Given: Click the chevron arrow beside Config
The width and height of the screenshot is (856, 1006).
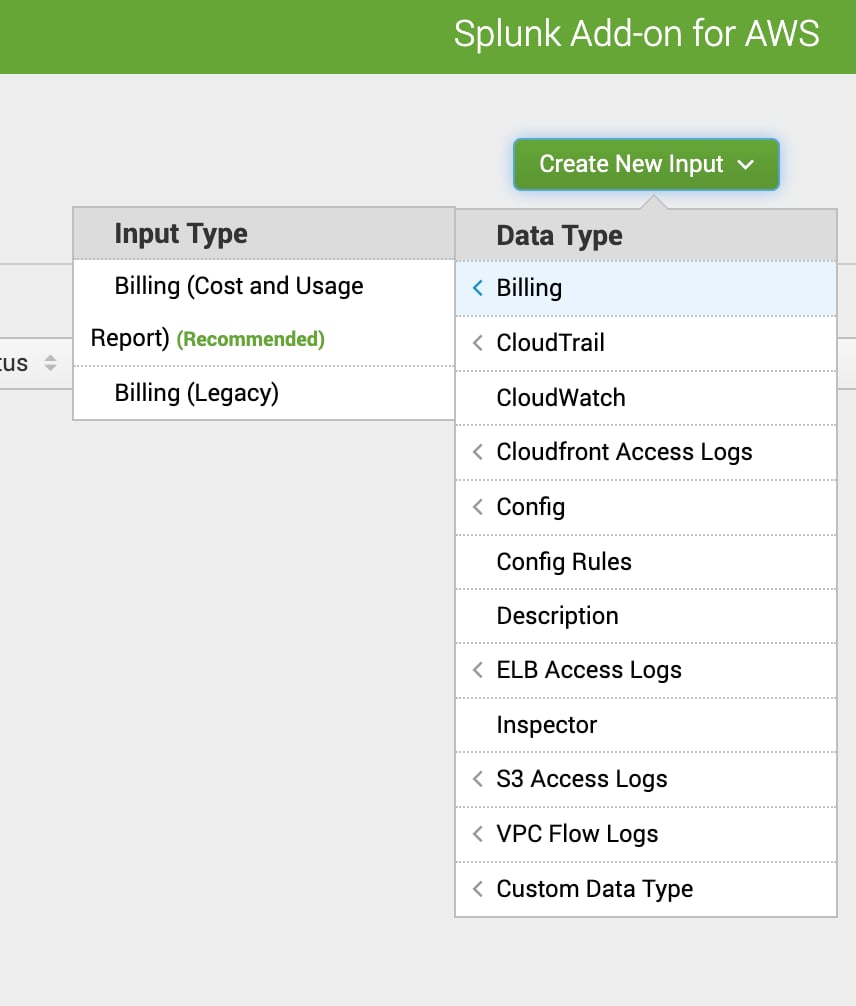Looking at the screenshot, I should pos(477,507).
